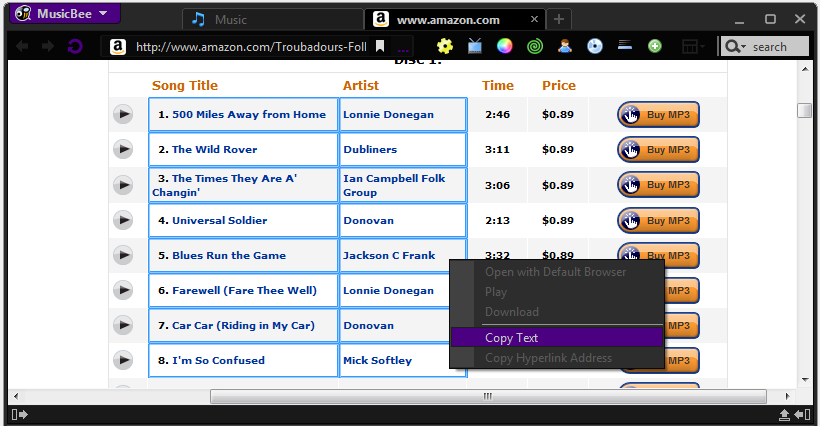Click the yellow gear toolbar icon
Image resolution: width=820 pixels, height=426 pixels.
pyautogui.click(x=445, y=47)
